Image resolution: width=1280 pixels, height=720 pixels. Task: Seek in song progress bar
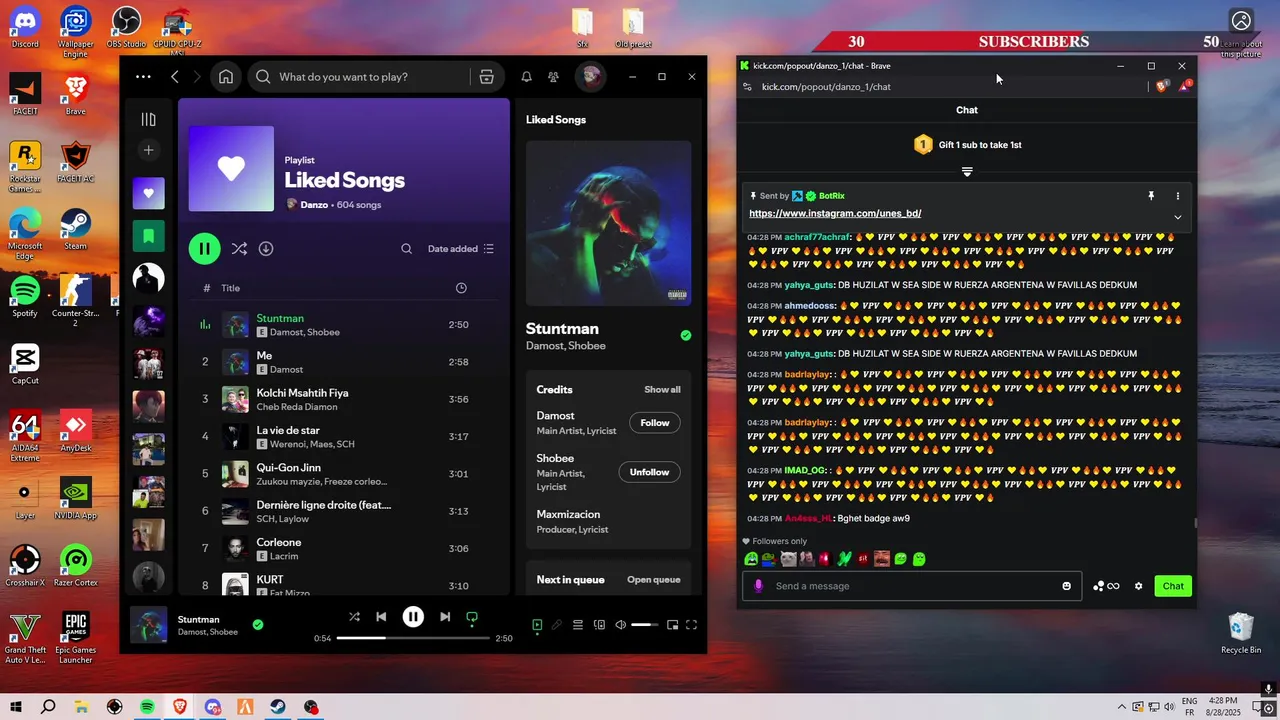tap(413, 638)
